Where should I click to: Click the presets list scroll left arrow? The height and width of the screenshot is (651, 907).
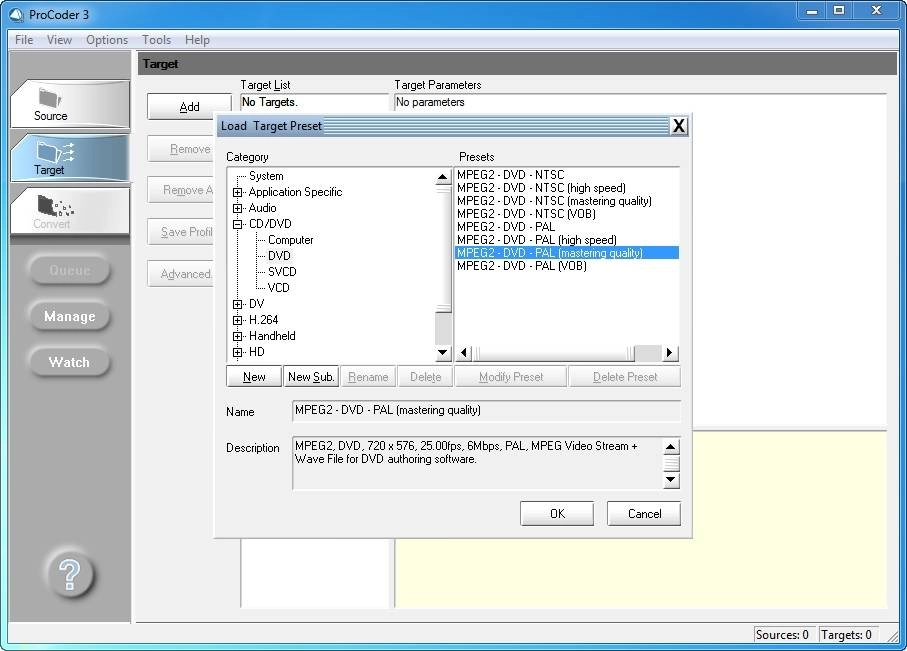(x=463, y=352)
